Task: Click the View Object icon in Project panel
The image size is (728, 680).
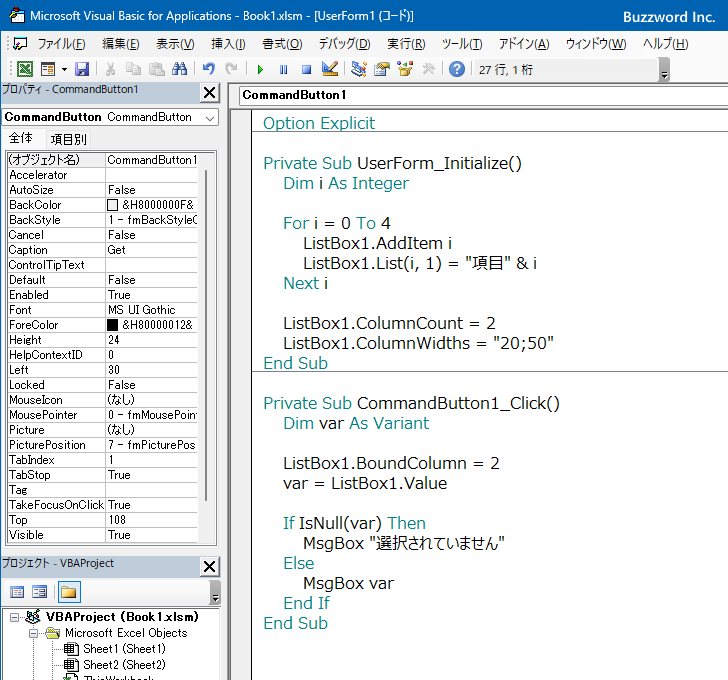Action: point(40,592)
